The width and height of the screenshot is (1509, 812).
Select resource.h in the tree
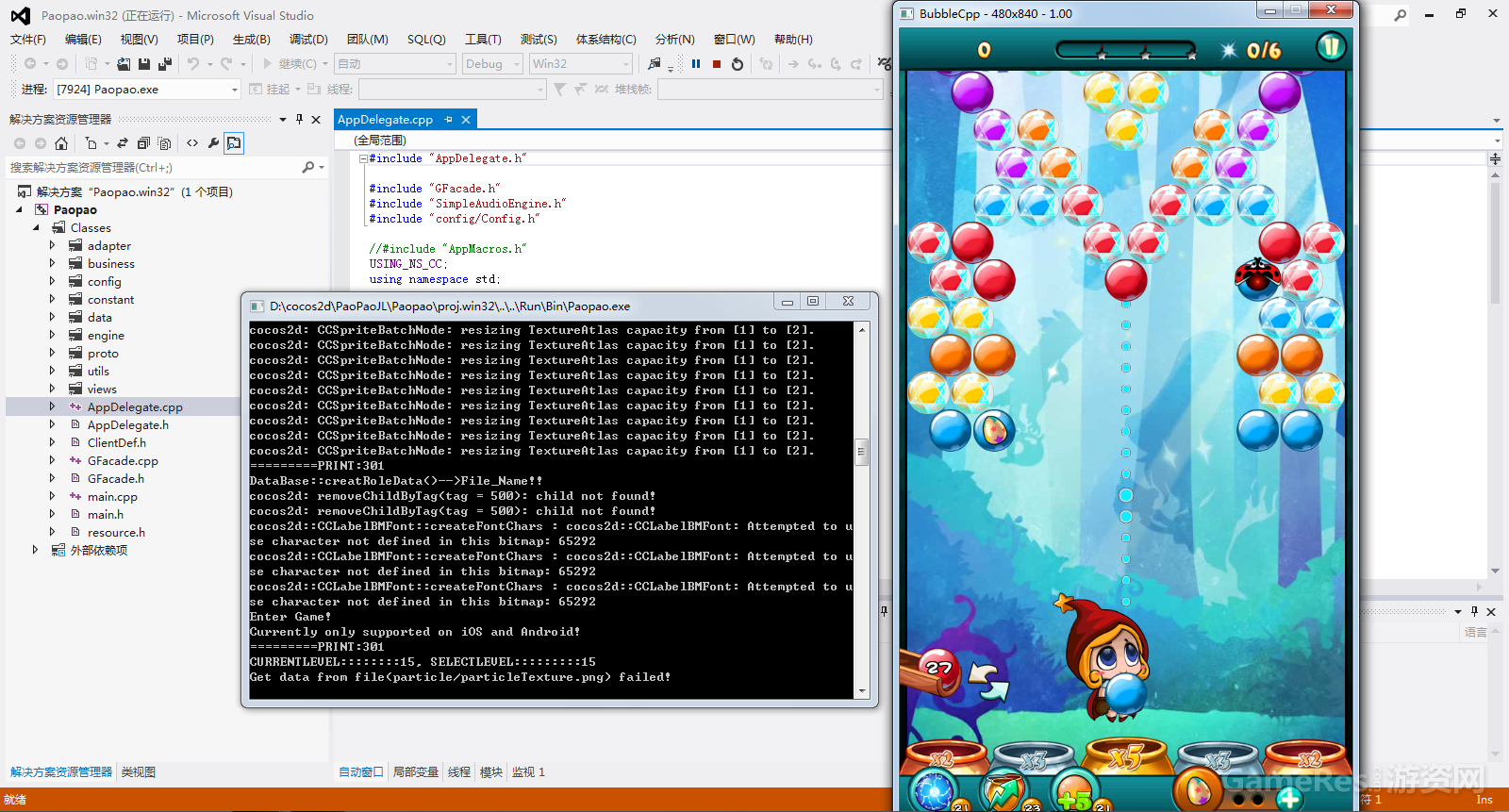[x=116, y=532]
